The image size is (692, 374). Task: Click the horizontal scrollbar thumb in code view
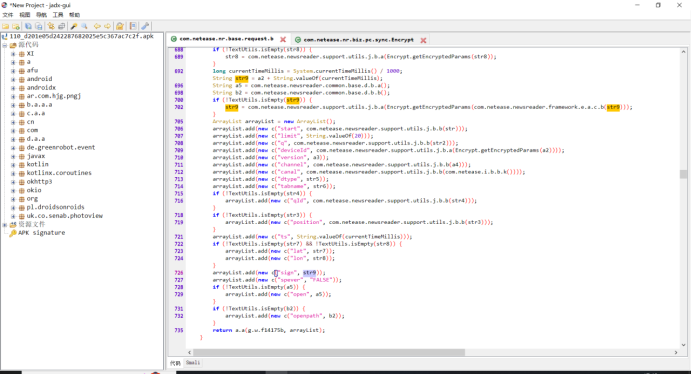click(x=329, y=352)
